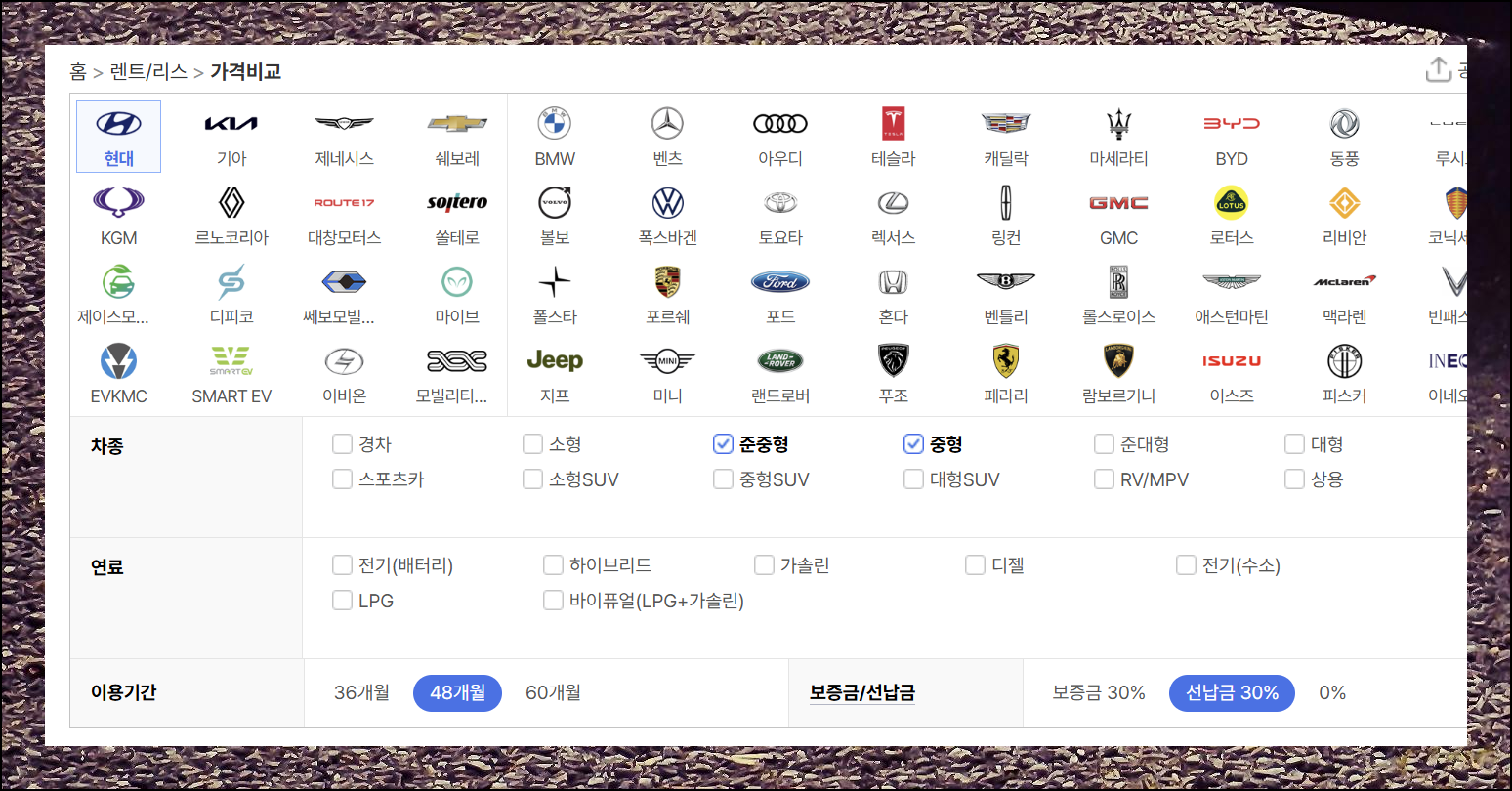Select the Renault Korea (르노코리아) logo
Viewport: 1512px width, 791px height.
click(231, 203)
